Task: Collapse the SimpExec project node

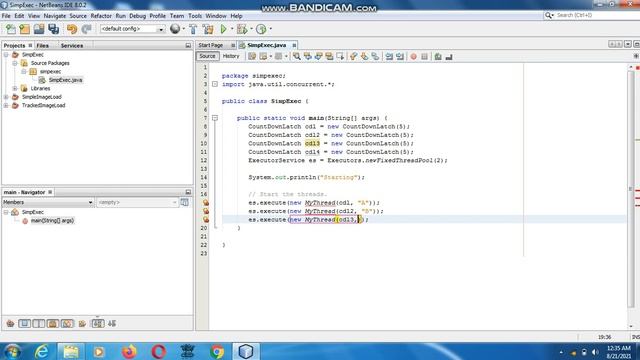Action: coord(6,54)
